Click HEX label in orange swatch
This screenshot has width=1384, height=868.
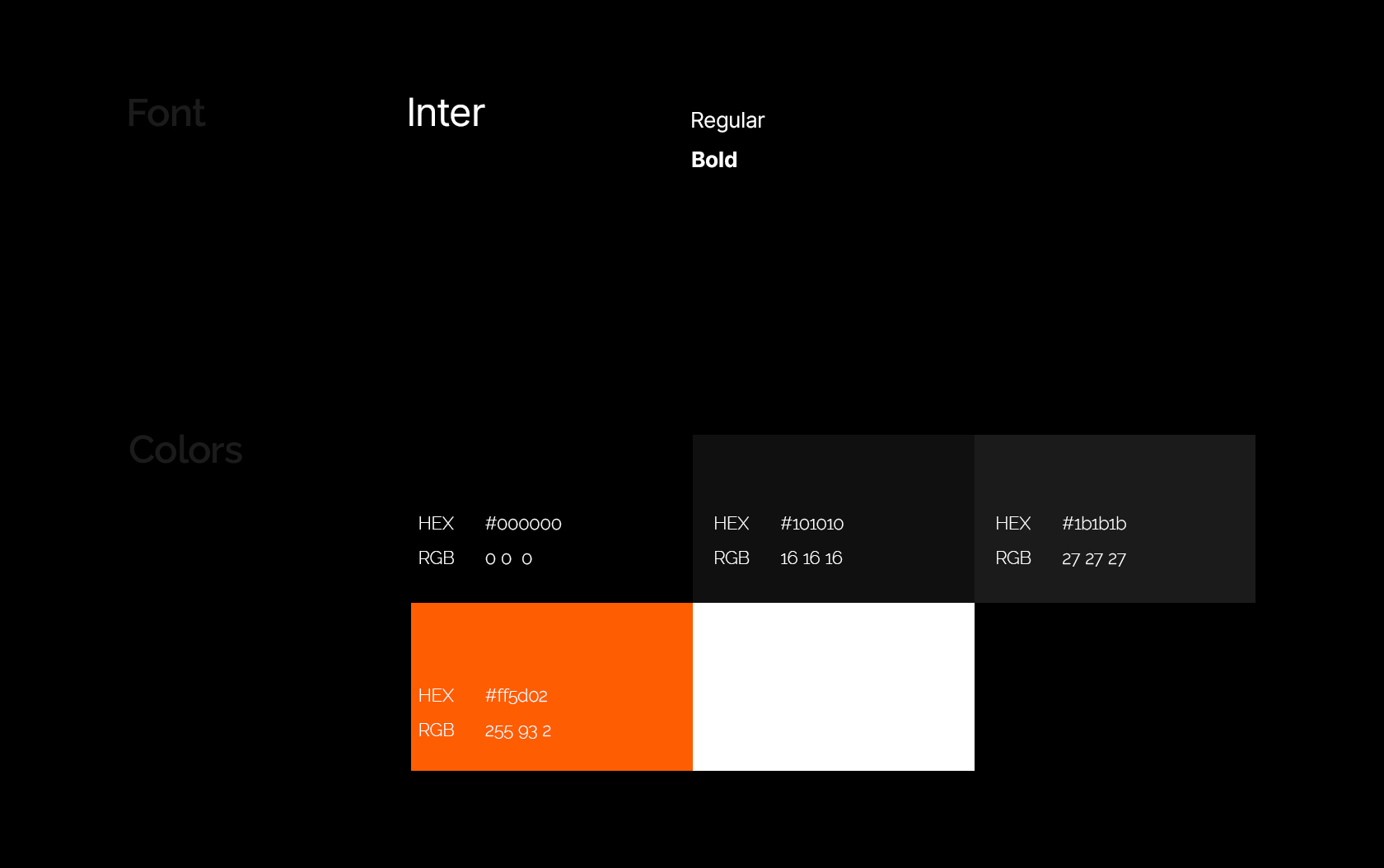(436, 696)
